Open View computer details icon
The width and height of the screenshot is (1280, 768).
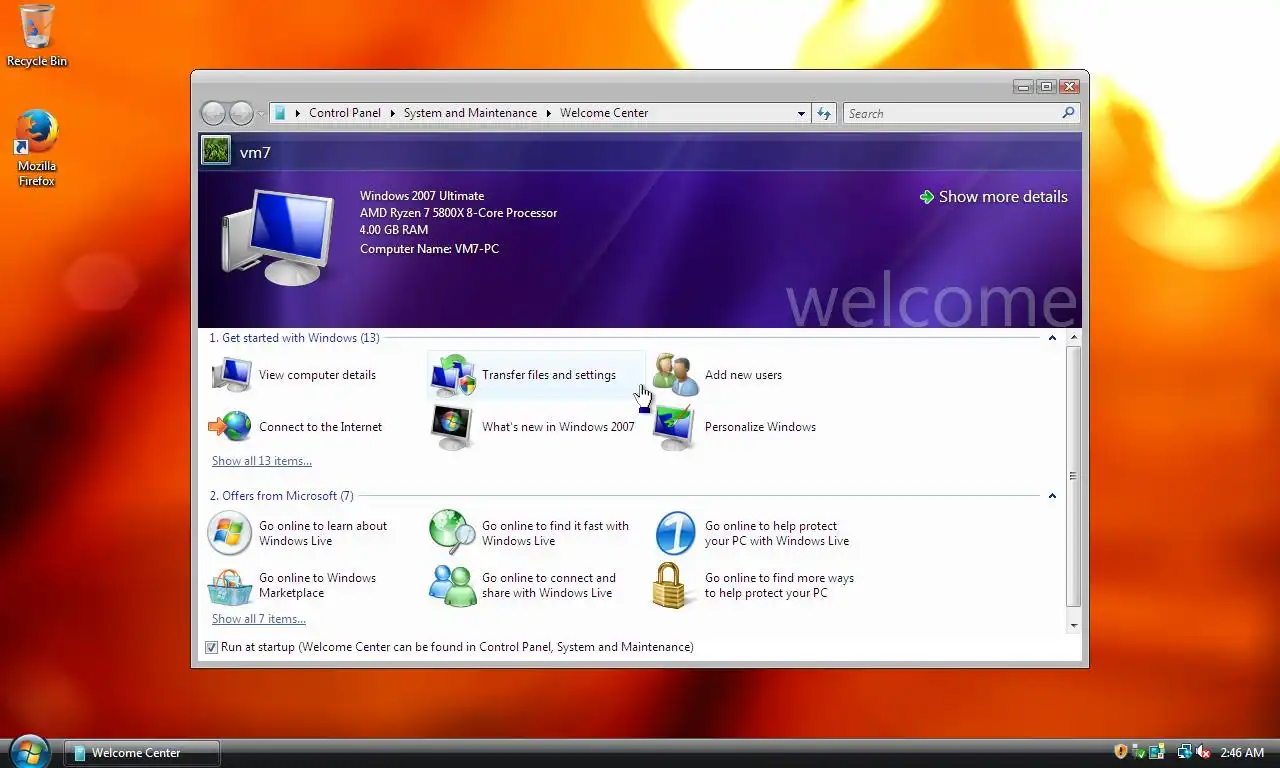[x=232, y=375]
